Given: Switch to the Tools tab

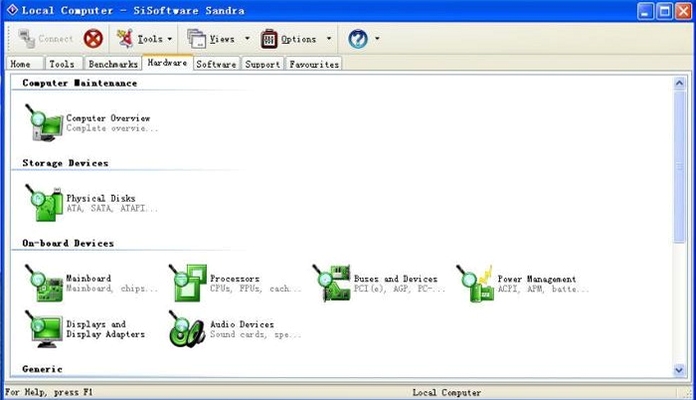Looking at the screenshot, I should click(64, 64).
